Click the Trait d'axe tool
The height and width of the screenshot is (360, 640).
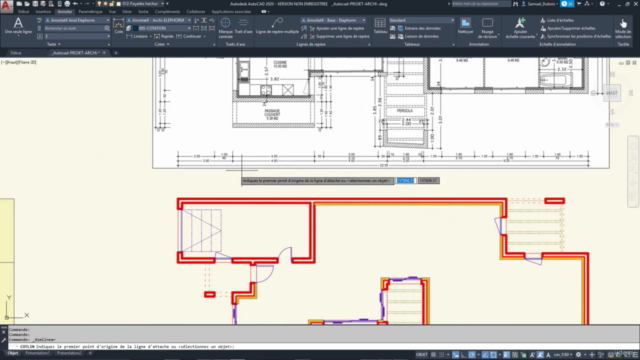click(x=243, y=27)
